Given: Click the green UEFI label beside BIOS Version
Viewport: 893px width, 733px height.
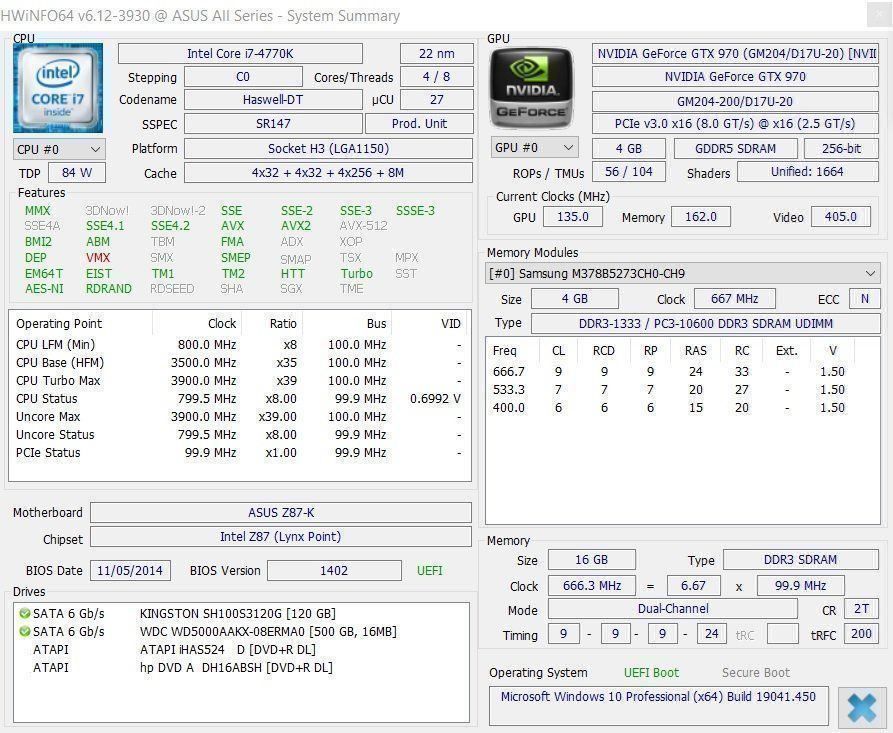Looking at the screenshot, I should point(429,571).
